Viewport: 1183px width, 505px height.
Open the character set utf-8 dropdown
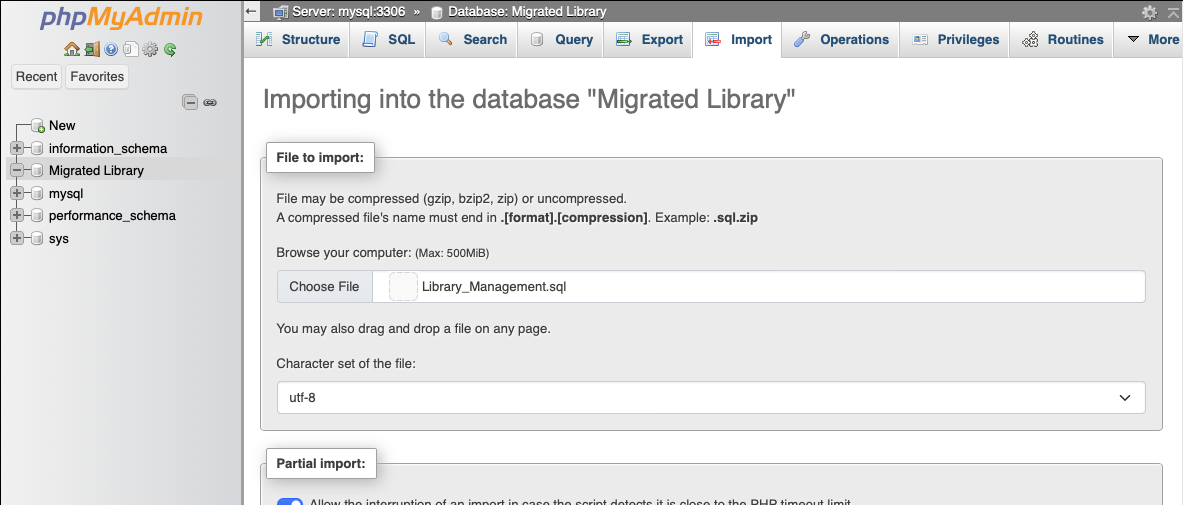710,397
